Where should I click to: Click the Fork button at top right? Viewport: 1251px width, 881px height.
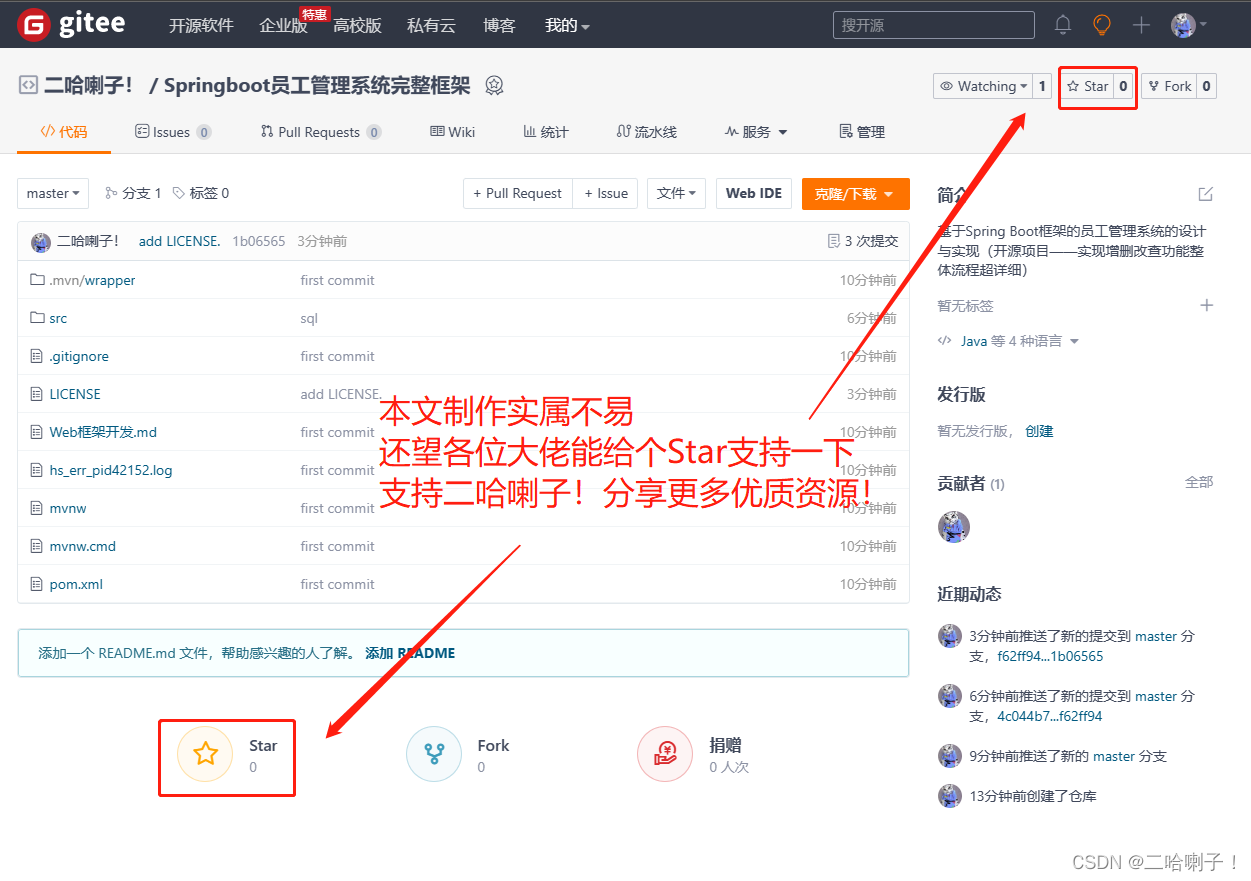pos(1170,86)
